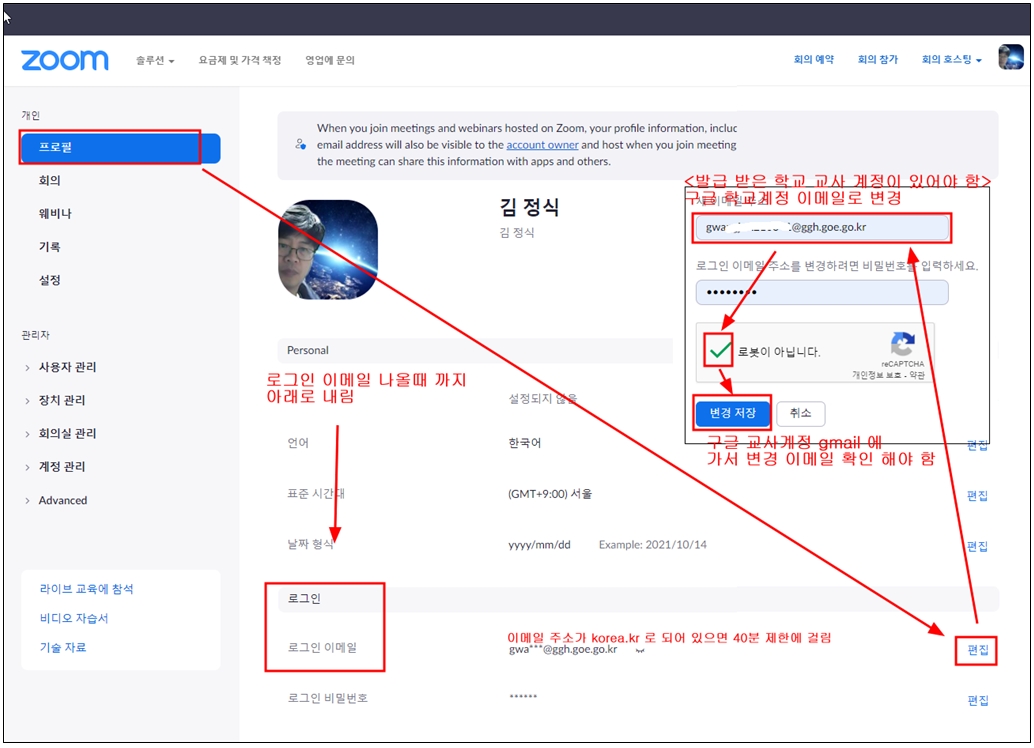Open the profile avatar in top bar
The width and height of the screenshot is (1034, 748).
pos(1011,57)
